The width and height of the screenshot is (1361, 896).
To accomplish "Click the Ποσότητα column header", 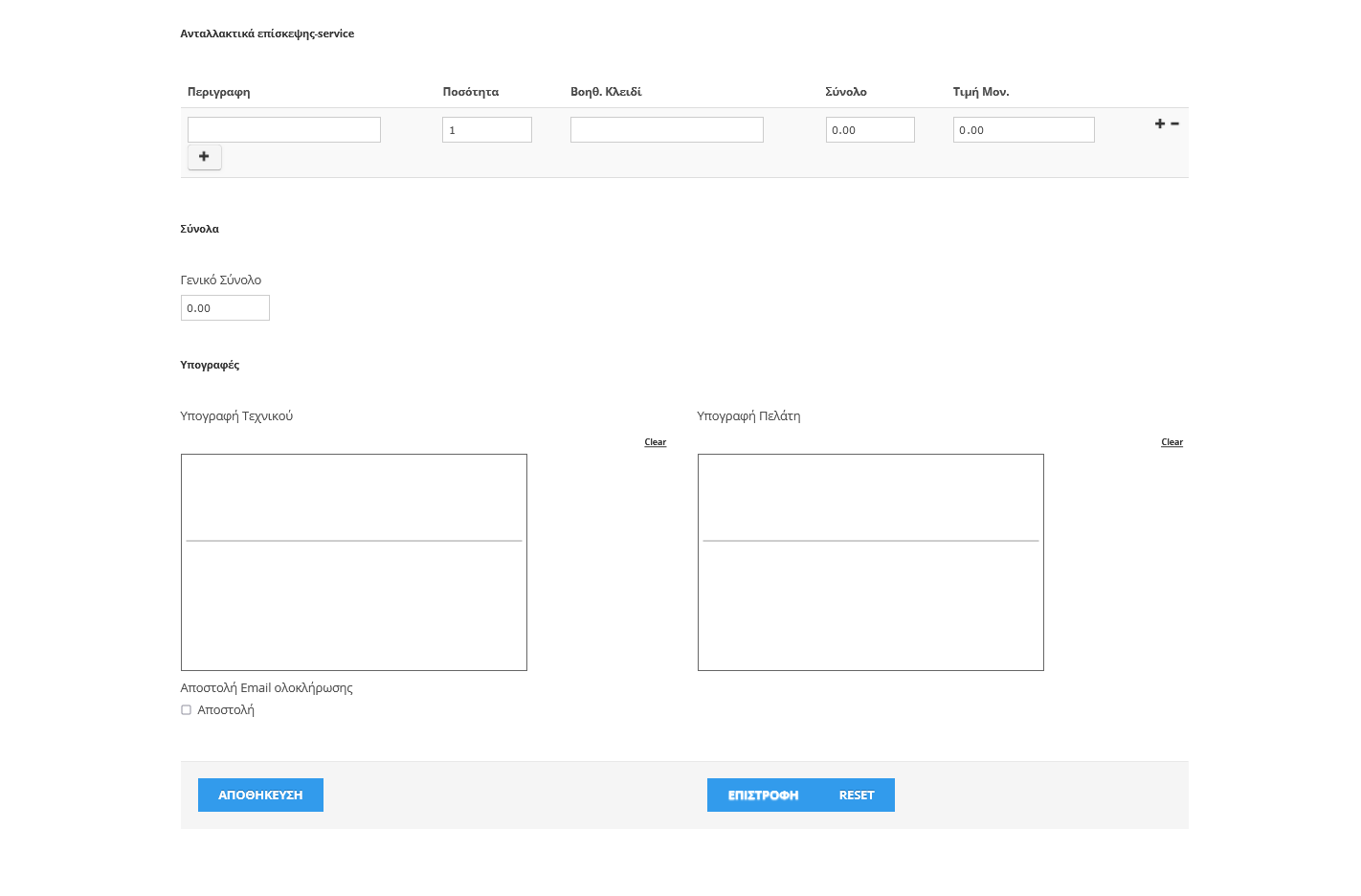I will (x=470, y=92).
